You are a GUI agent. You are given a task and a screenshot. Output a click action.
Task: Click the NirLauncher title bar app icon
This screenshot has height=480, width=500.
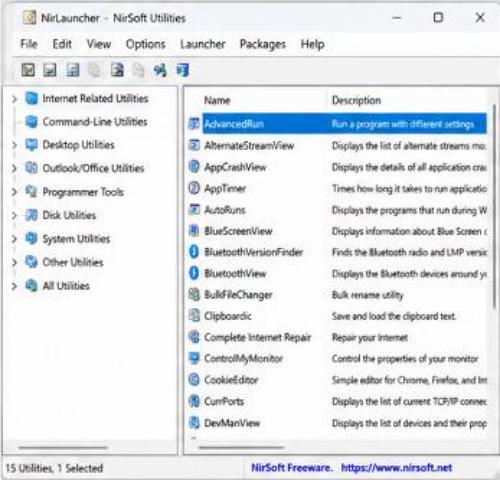click(x=29, y=17)
